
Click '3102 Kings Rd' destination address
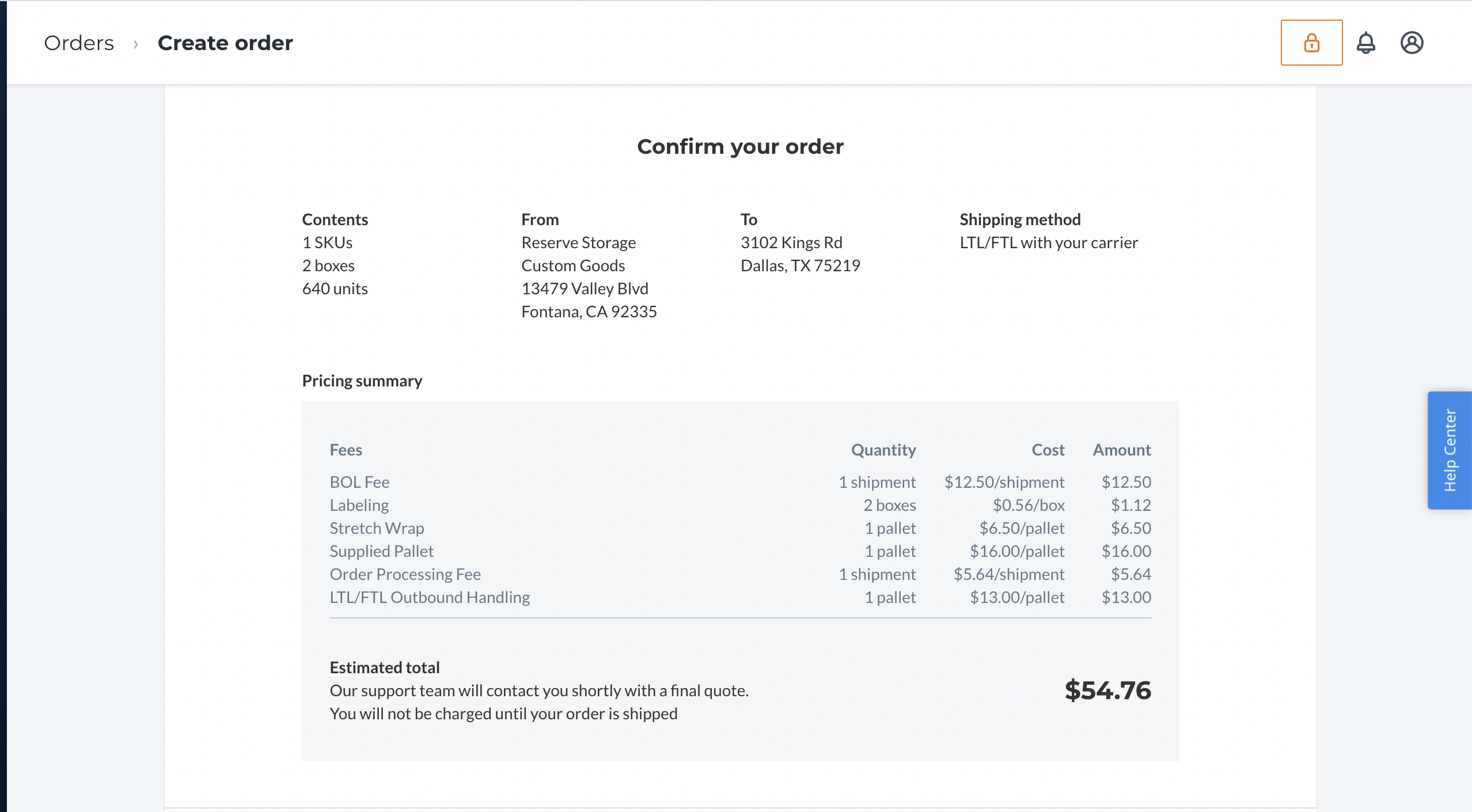(x=791, y=242)
